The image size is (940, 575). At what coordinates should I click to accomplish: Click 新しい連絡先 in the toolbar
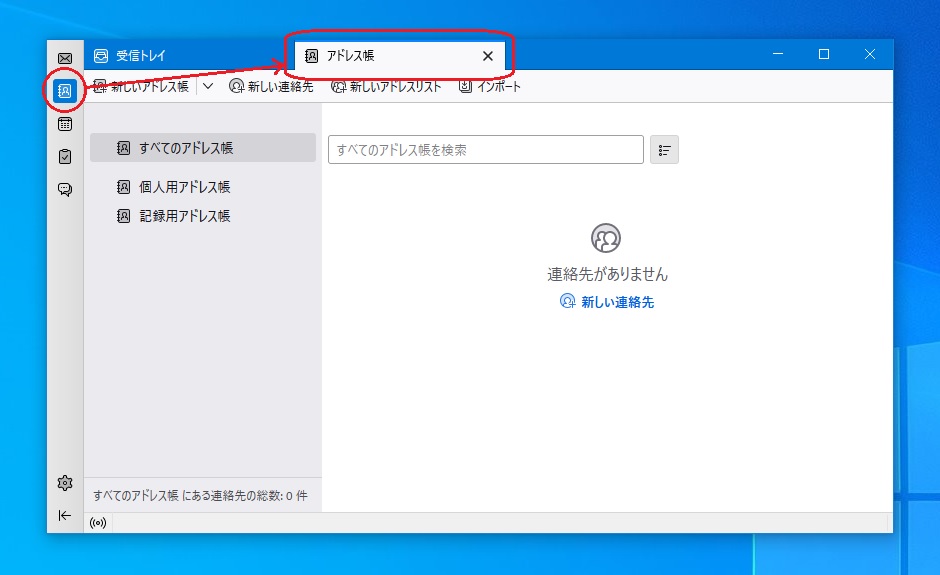271,87
